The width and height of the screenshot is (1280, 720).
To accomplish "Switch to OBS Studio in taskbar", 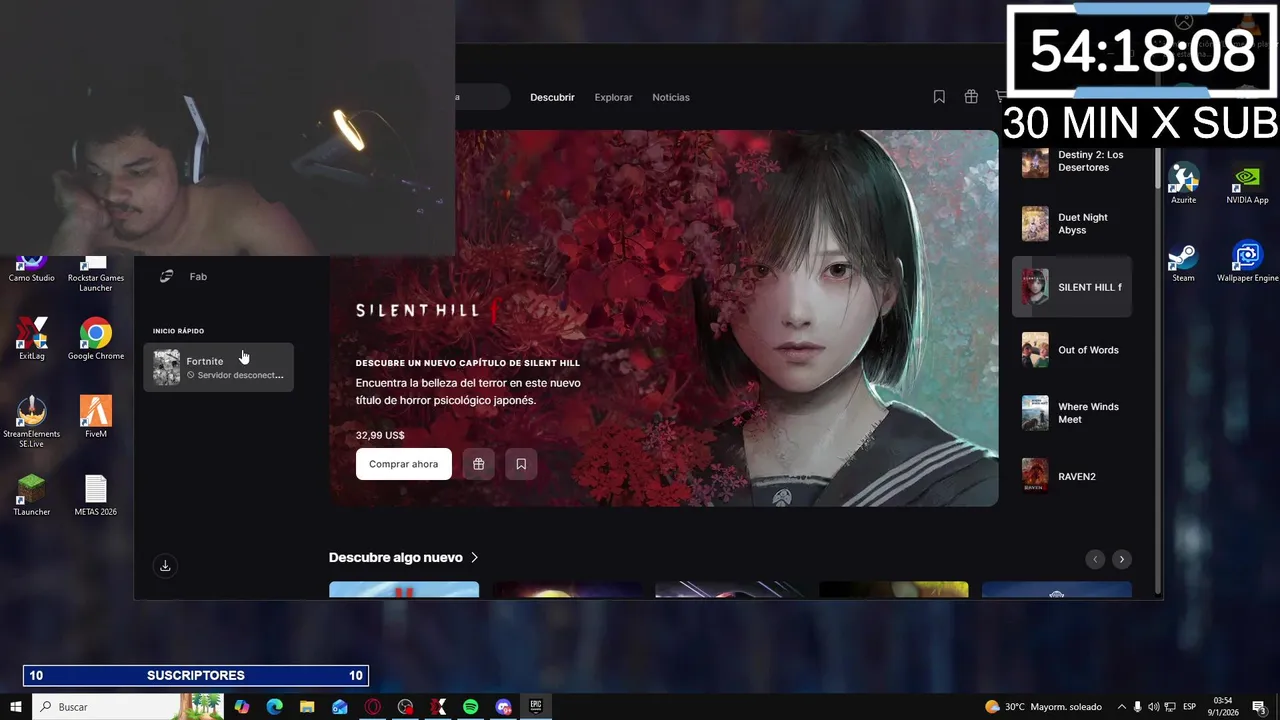I will pyautogui.click(x=405, y=707).
